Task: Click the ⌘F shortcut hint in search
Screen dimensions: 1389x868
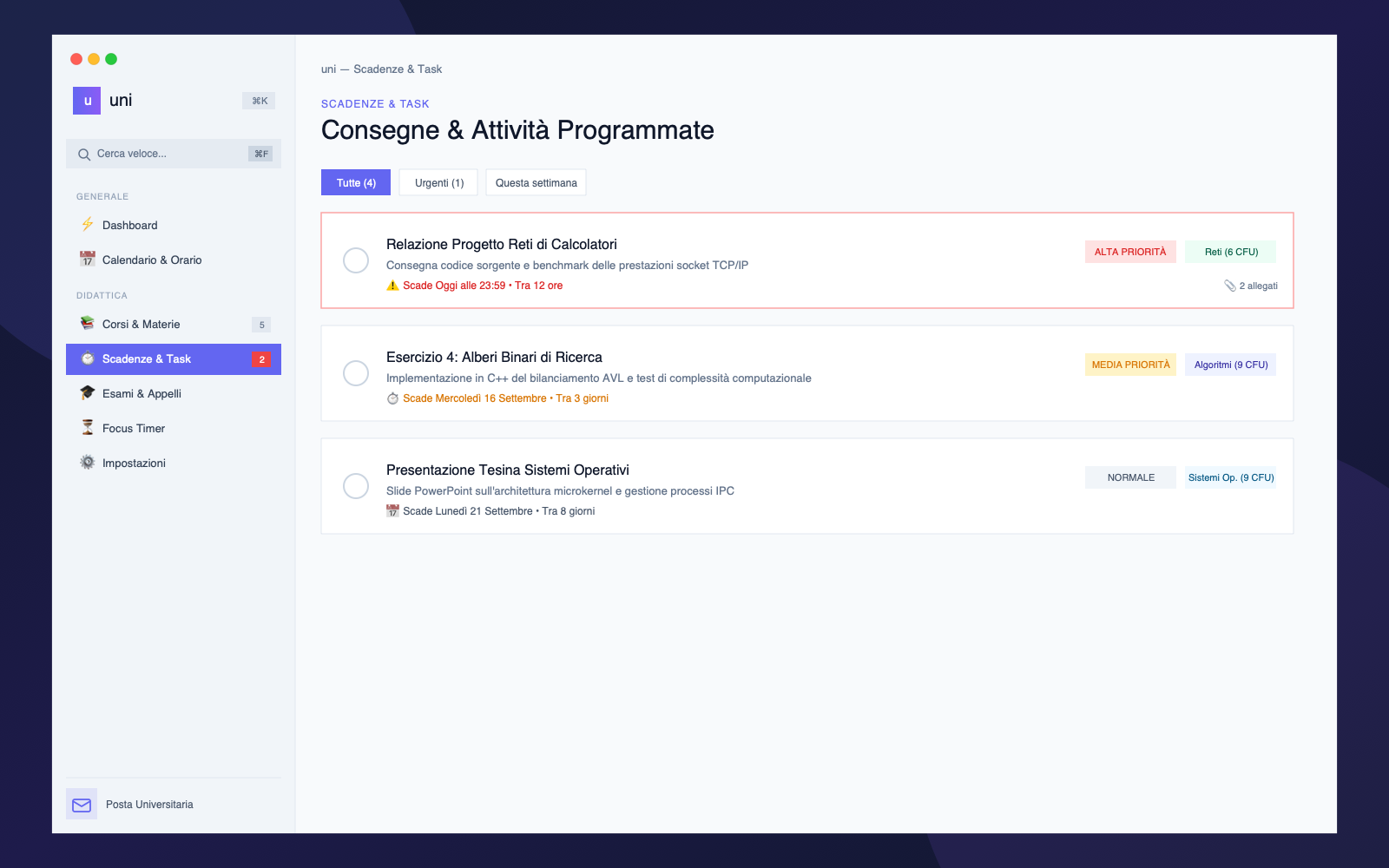Action: (x=260, y=154)
